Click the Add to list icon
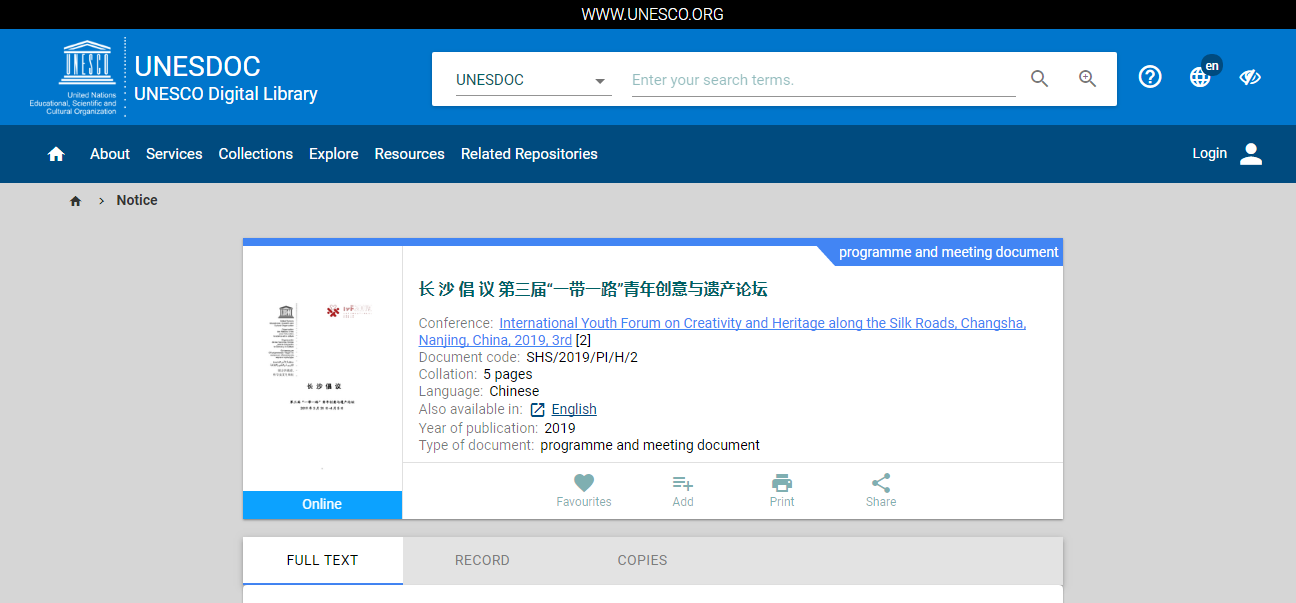Image resolution: width=1296 pixels, height=603 pixels. pos(683,483)
